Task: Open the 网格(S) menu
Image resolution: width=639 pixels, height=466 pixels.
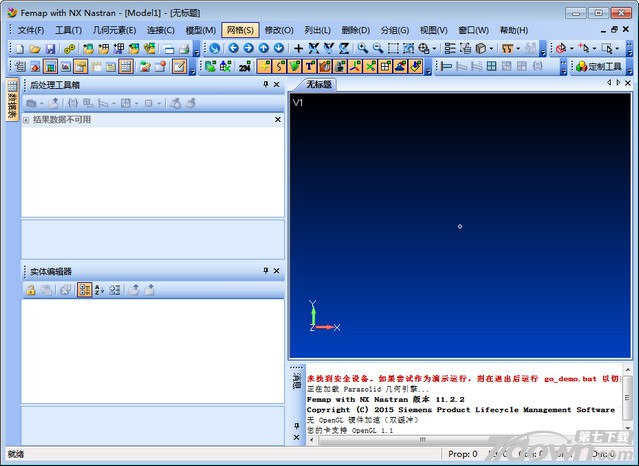Action: pos(239,30)
